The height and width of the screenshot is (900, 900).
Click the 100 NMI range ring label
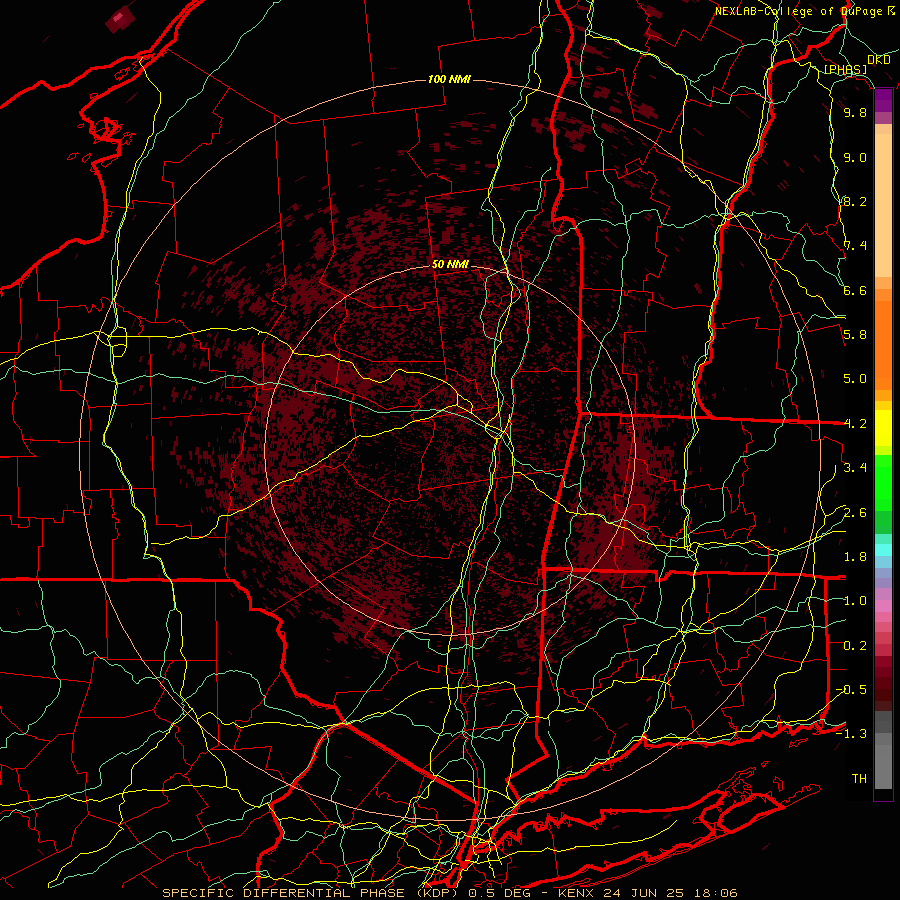point(449,79)
